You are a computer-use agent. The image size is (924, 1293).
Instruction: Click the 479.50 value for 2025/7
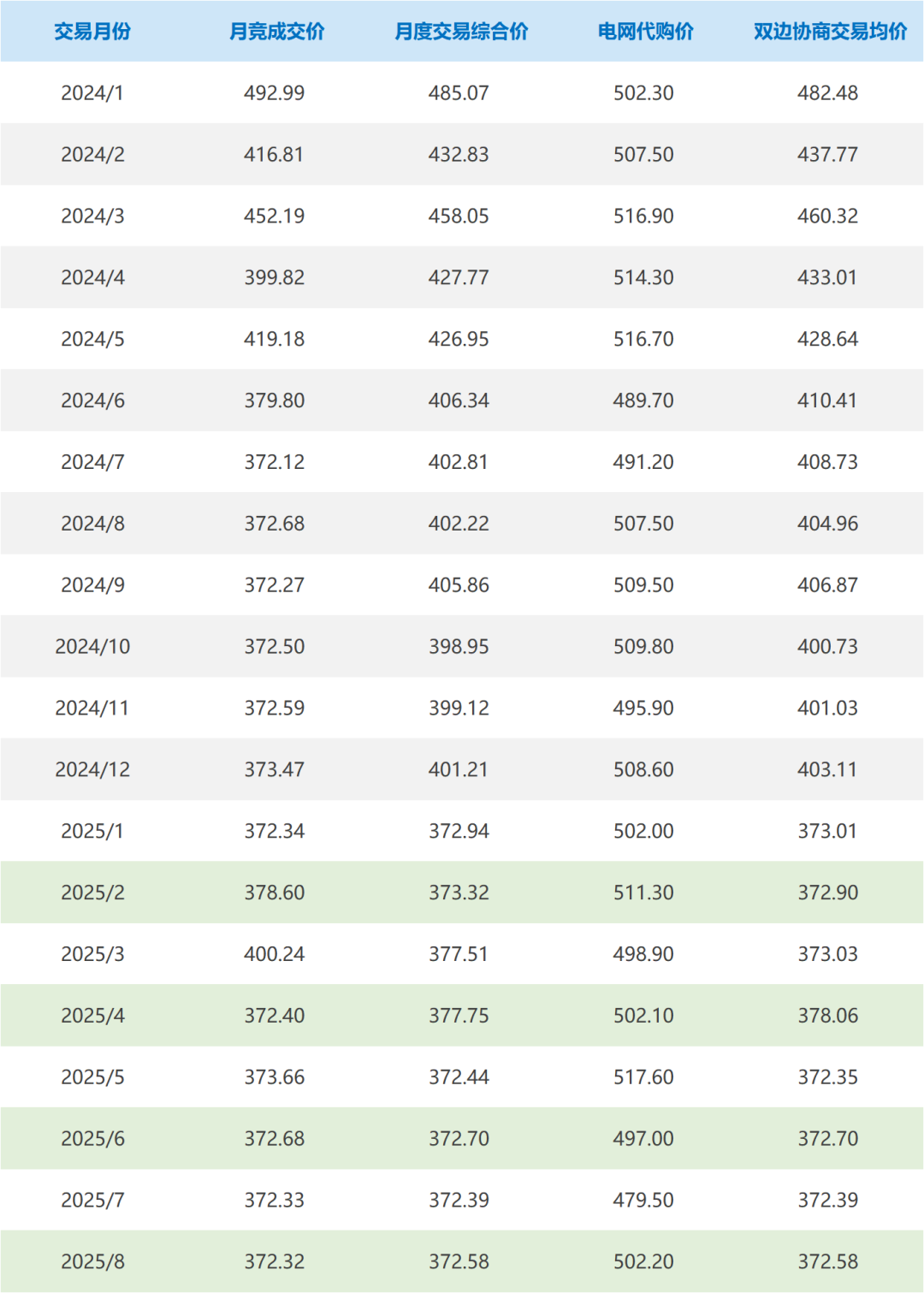(643, 1200)
